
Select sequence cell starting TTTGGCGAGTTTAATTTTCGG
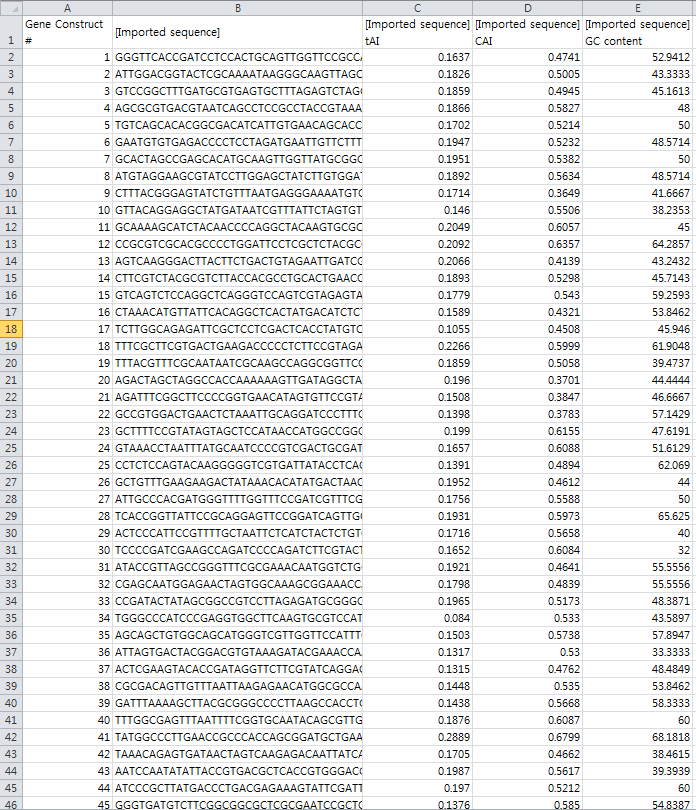coord(238,720)
